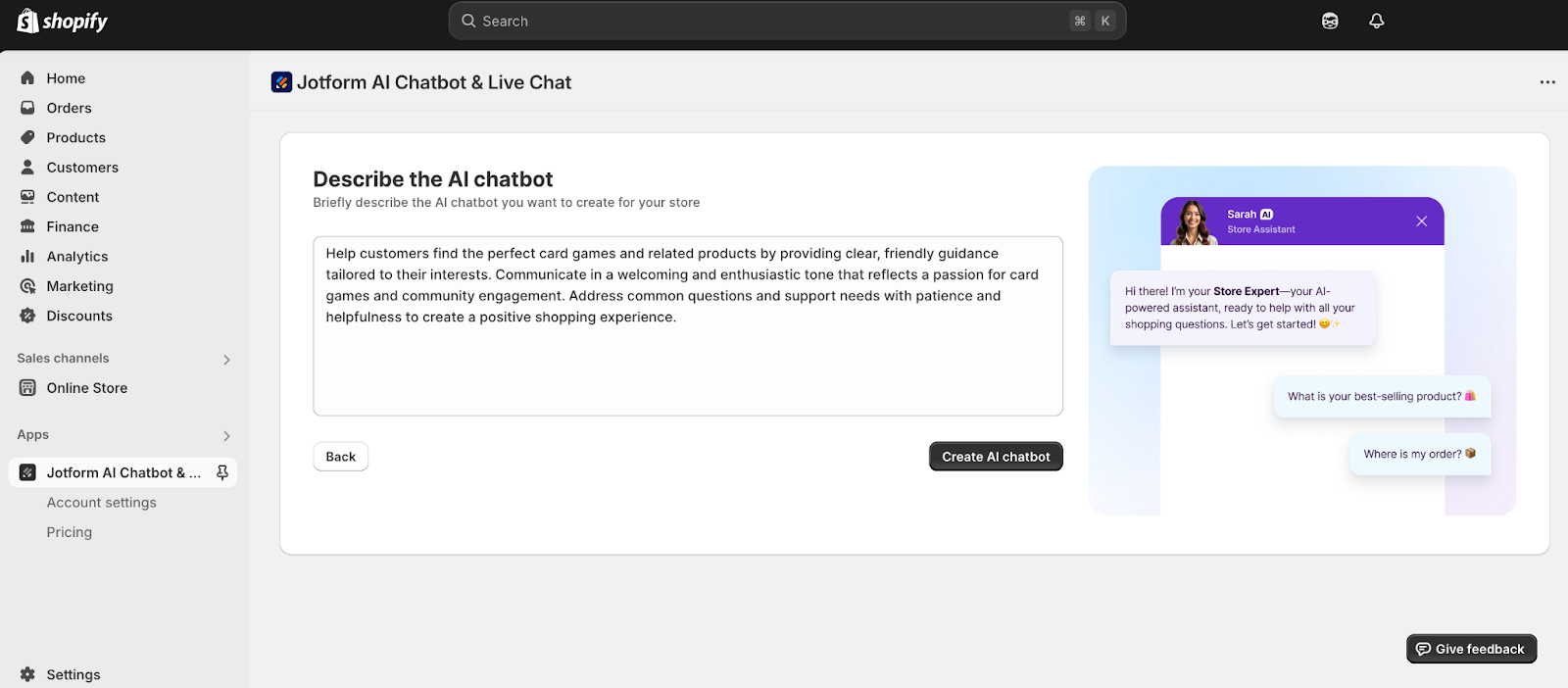Close the Sarah chat preview
This screenshot has width=1568, height=688.
[1421, 221]
